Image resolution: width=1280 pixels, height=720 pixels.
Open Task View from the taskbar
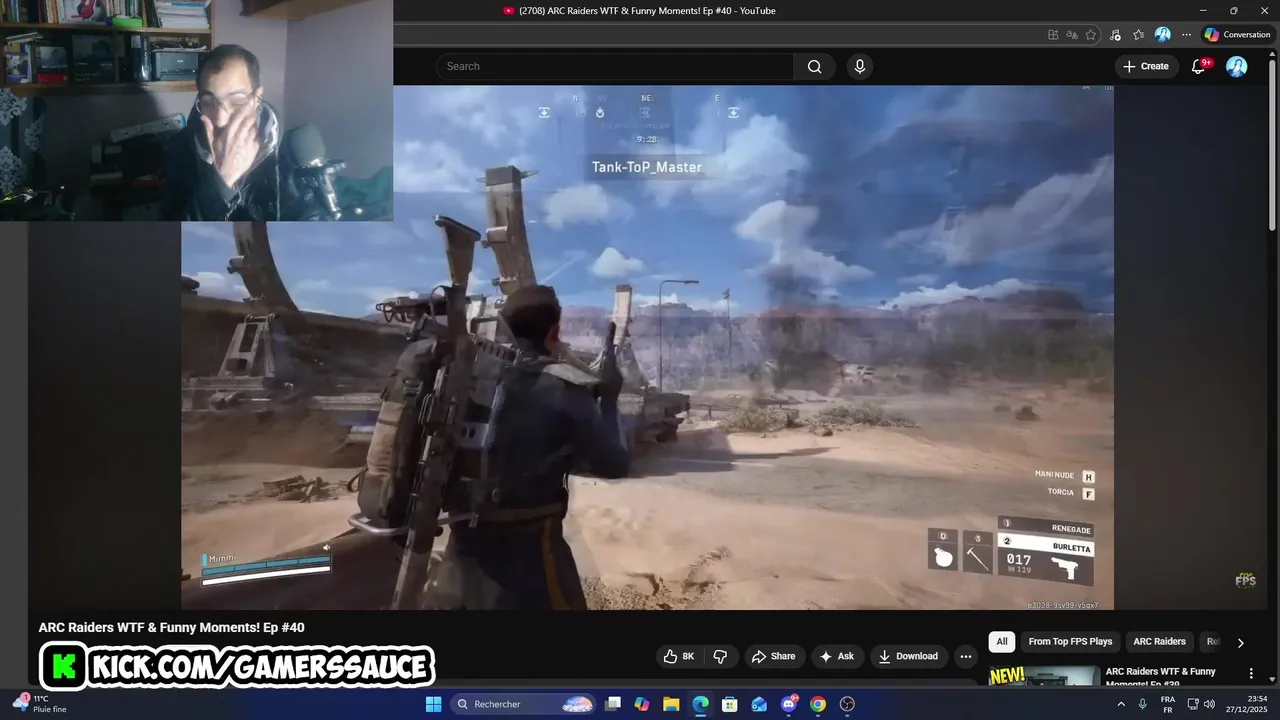click(613, 704)
